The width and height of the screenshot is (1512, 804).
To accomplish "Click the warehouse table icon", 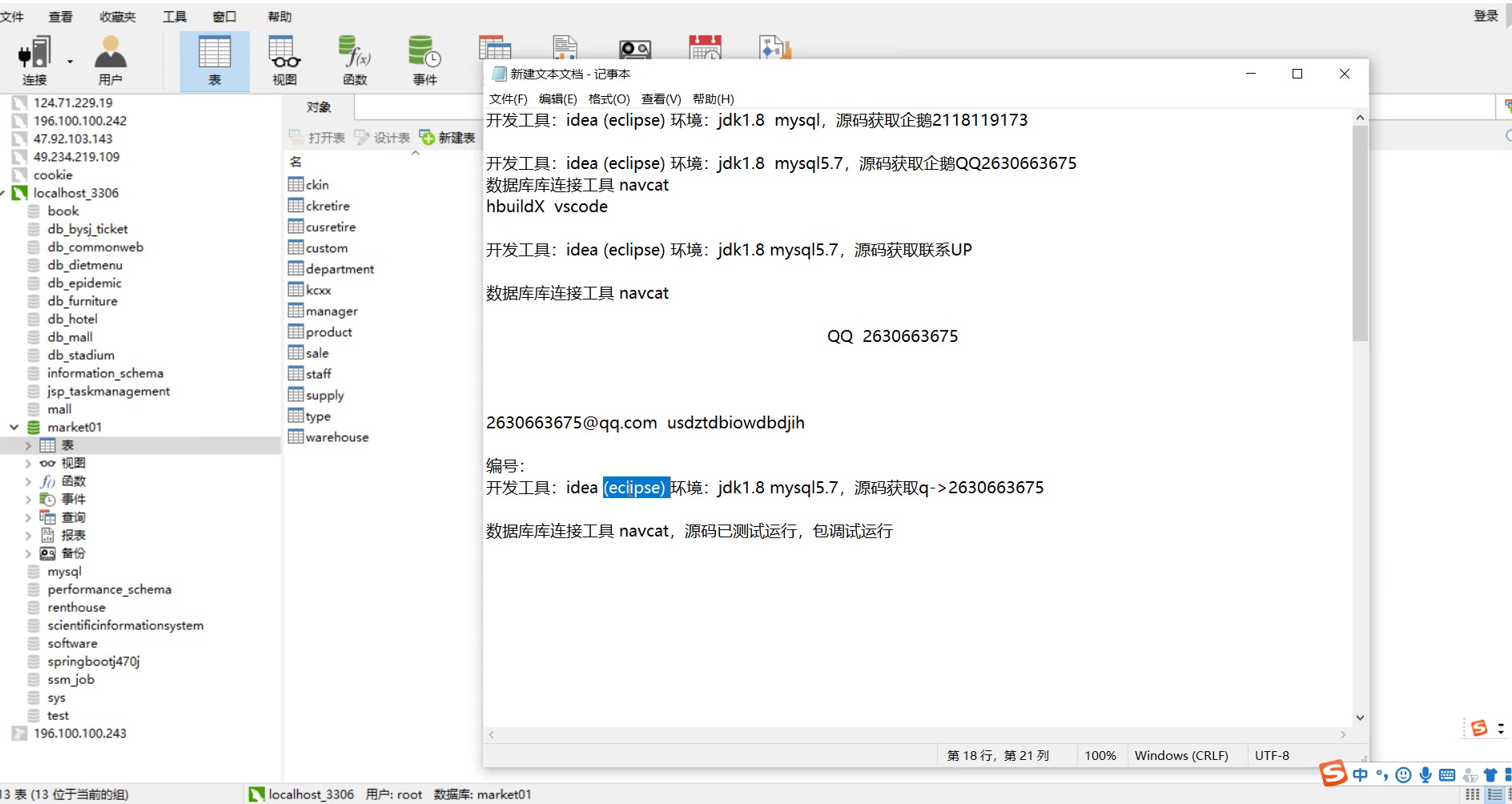I will pyautogui.click(x=296, y=436).
